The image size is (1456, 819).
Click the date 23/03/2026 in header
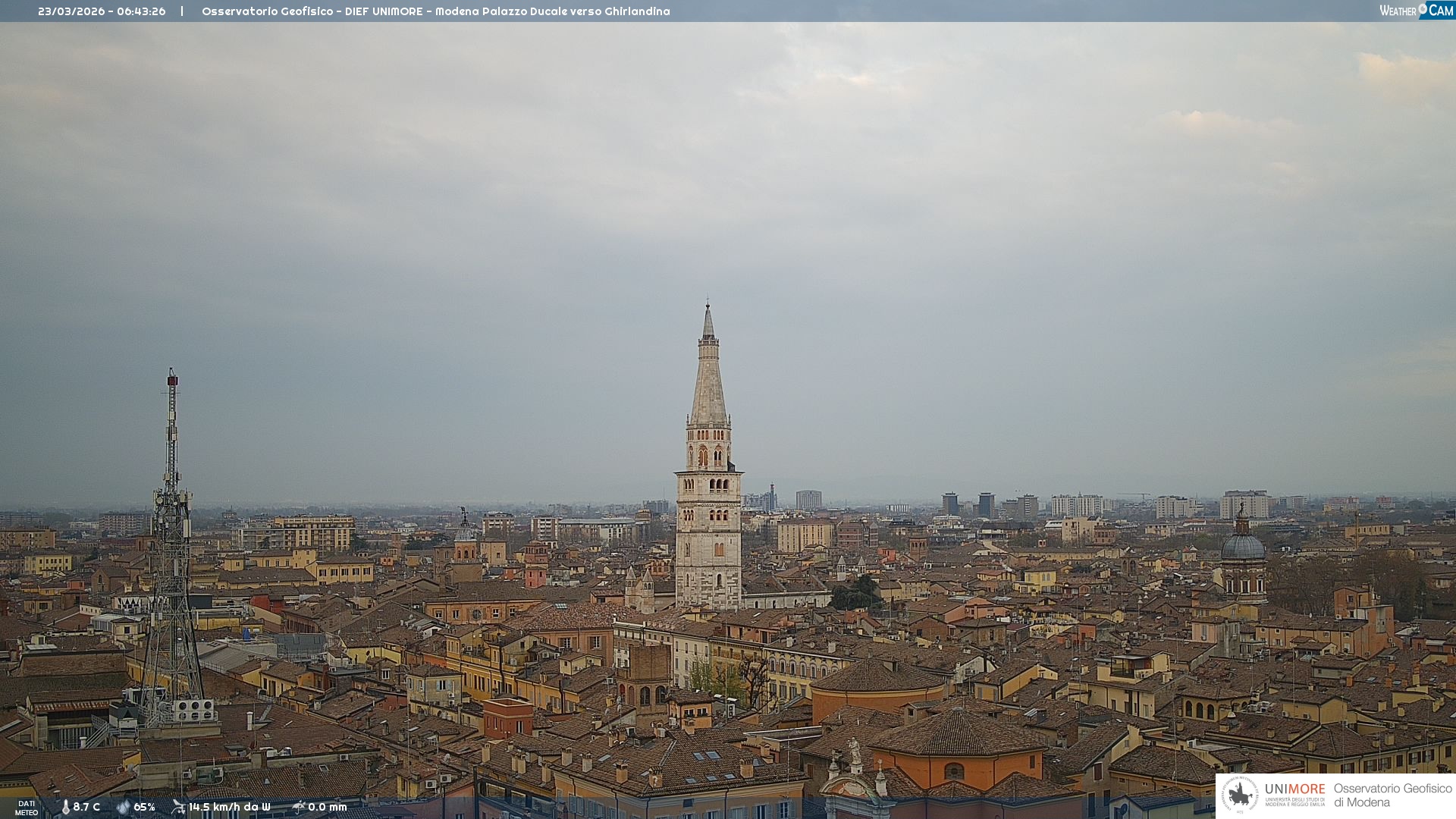(x=71, y=11)
